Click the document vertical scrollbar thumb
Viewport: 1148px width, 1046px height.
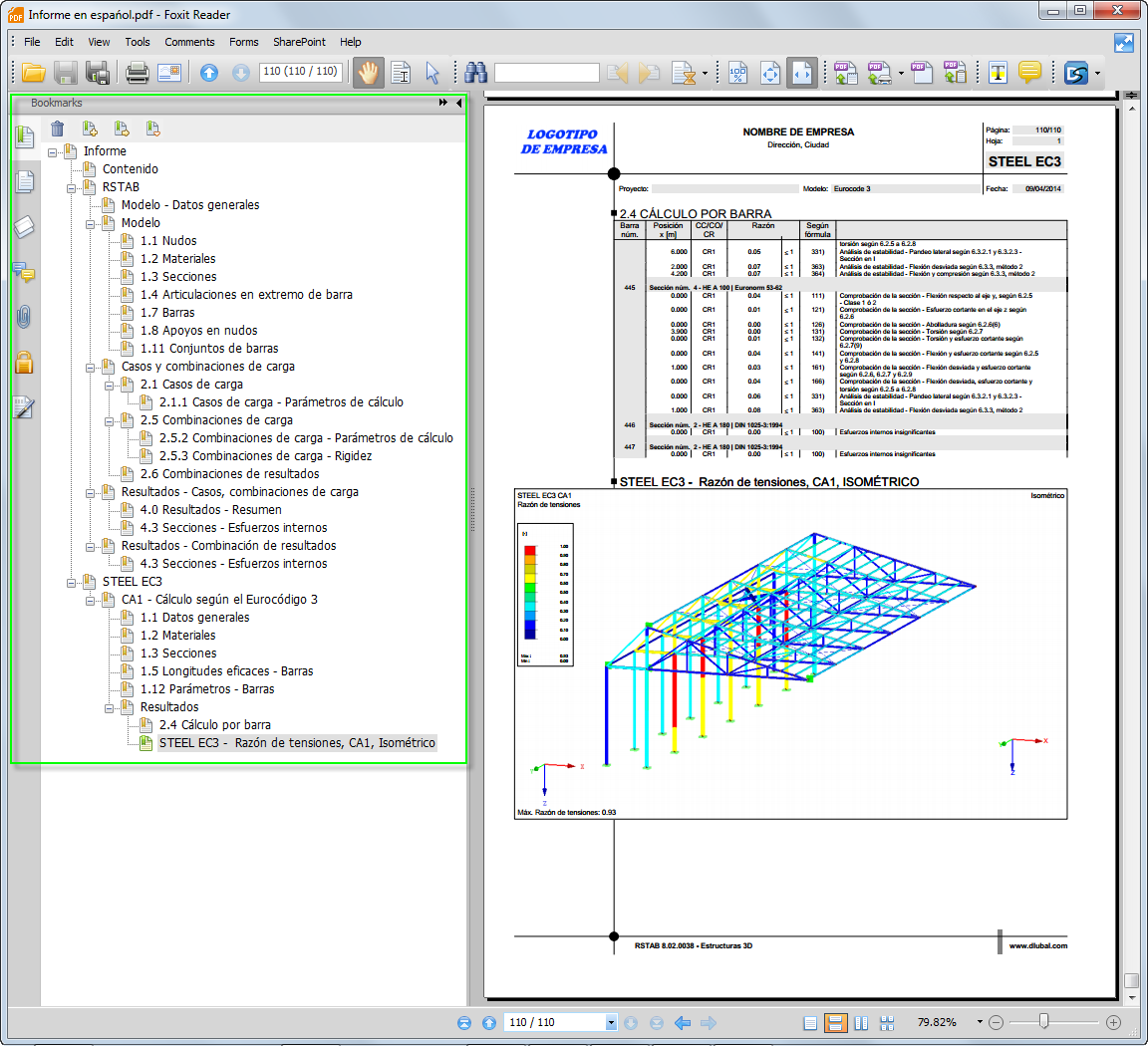pyautogui.click(x=1132, y=980)
